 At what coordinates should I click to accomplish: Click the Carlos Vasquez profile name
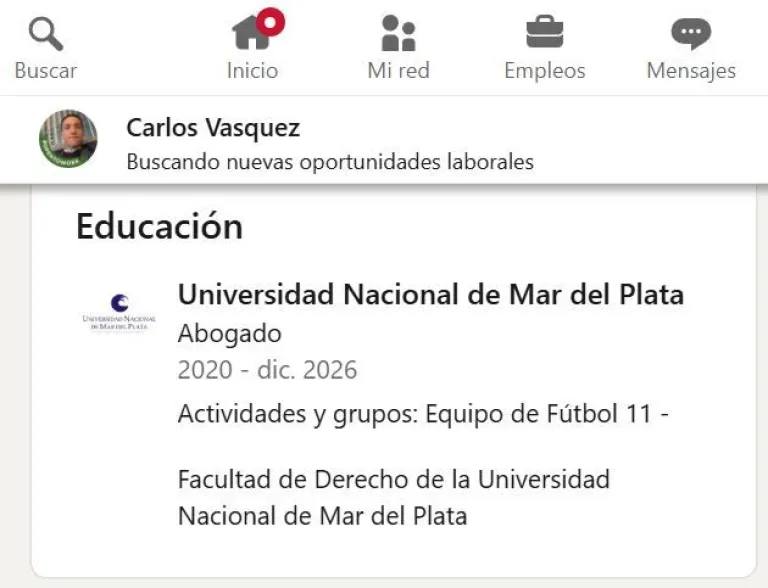click(213, 128)
